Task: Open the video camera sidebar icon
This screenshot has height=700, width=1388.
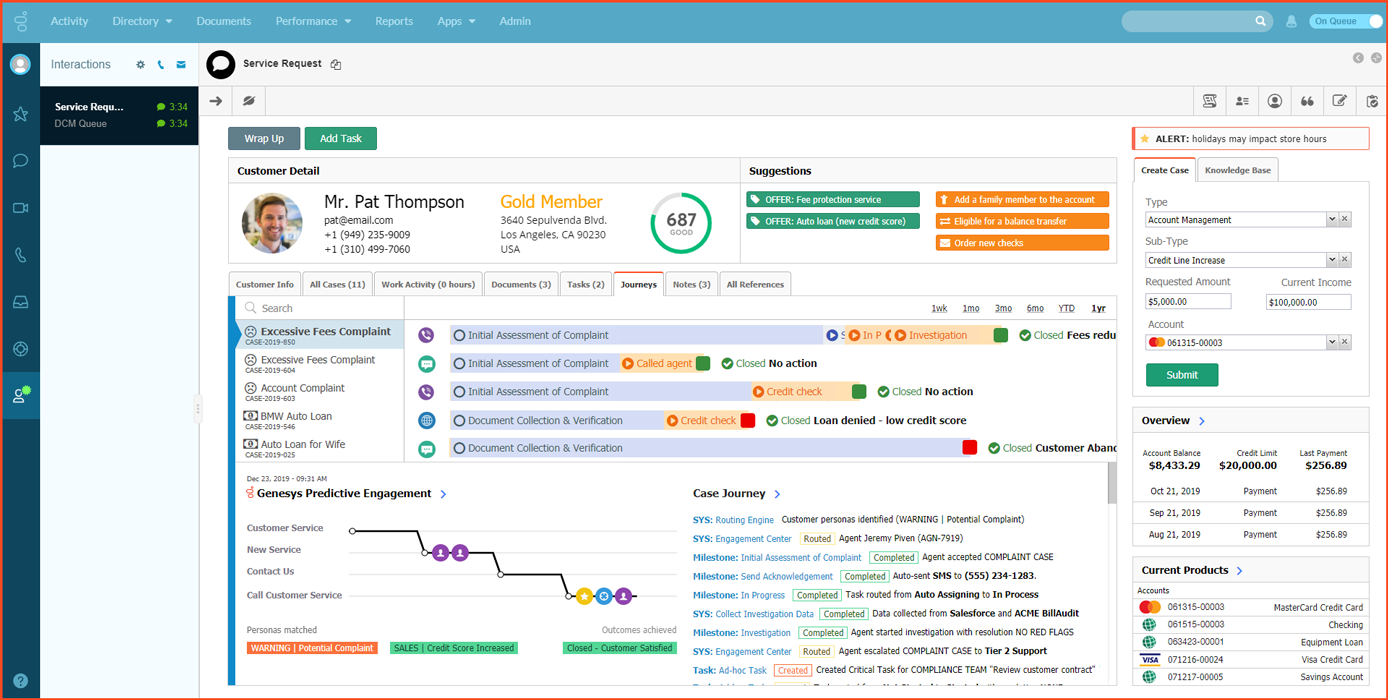Action: 20,208
